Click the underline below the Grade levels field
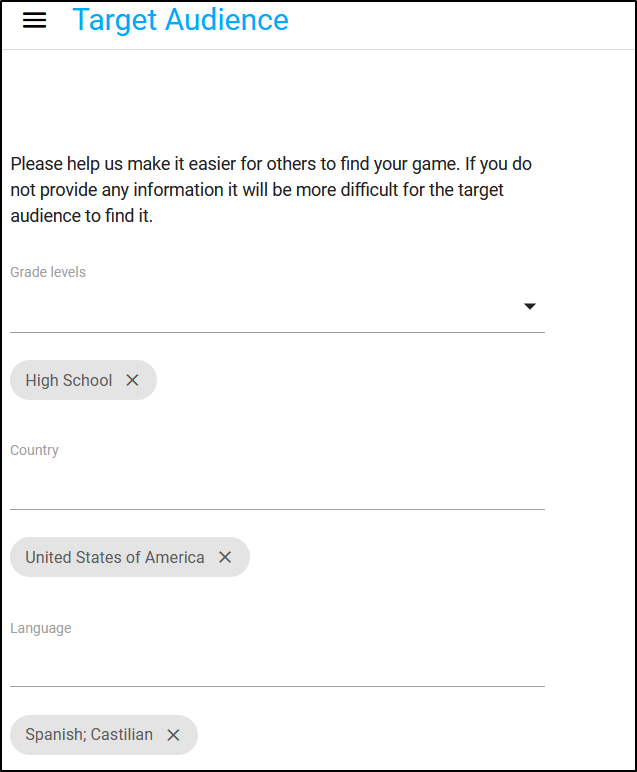The image size is (637, 772). tap(277, 332)
